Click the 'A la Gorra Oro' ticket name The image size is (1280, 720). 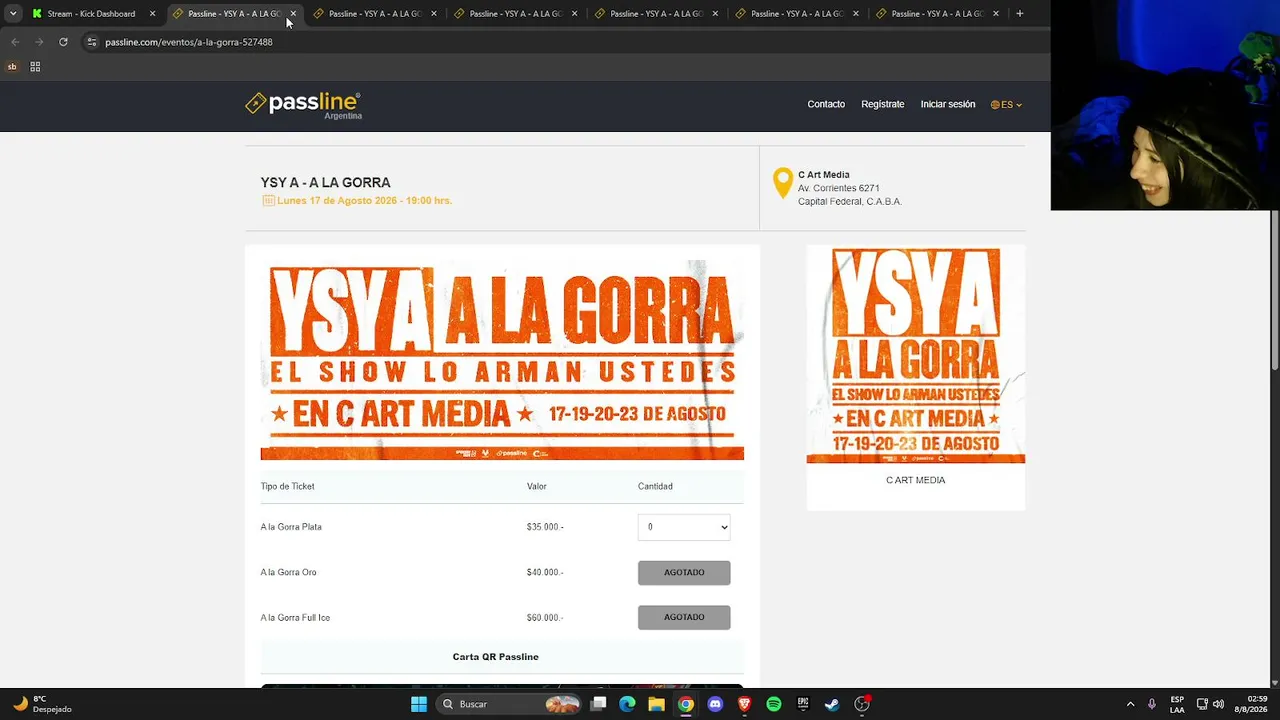288,572
